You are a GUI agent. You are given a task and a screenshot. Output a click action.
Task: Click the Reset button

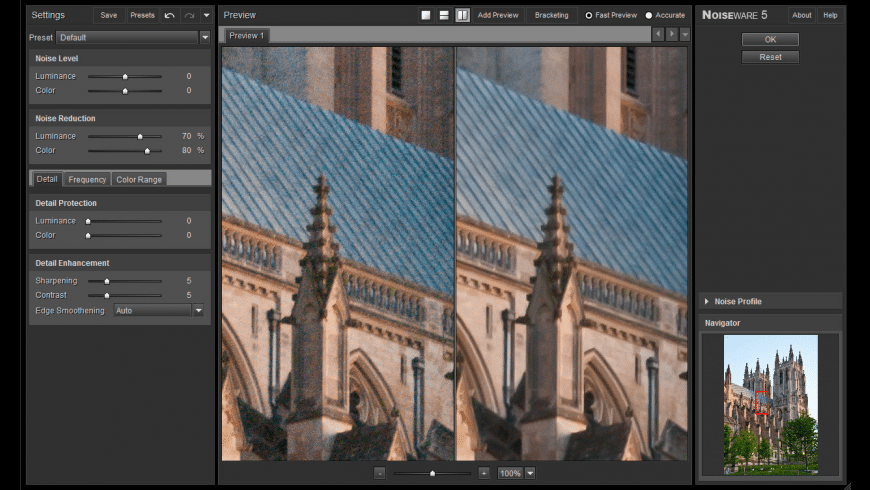pos(770,57)
